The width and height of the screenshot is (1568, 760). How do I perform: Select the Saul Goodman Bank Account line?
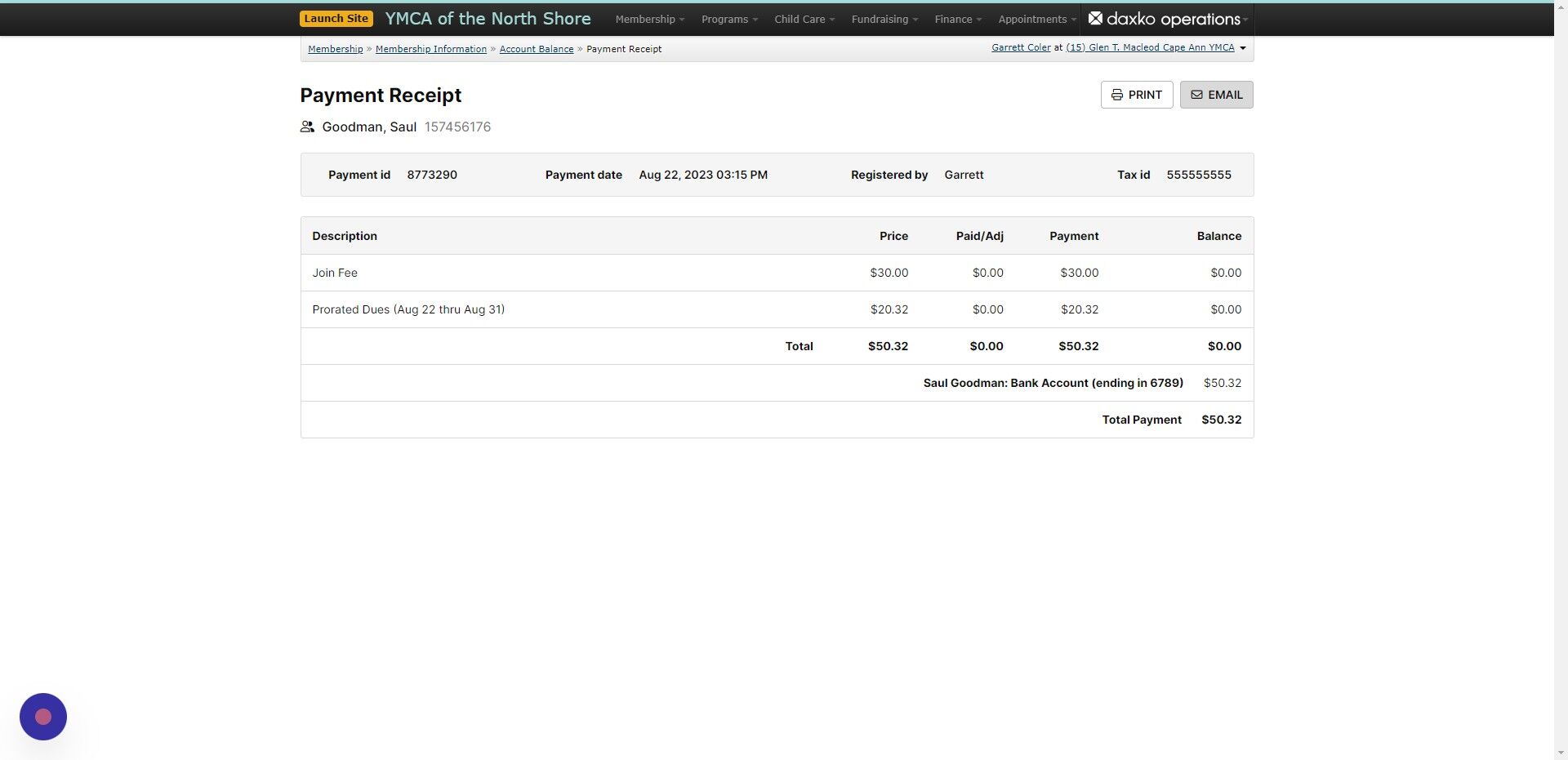click(x=1053, y=383)
